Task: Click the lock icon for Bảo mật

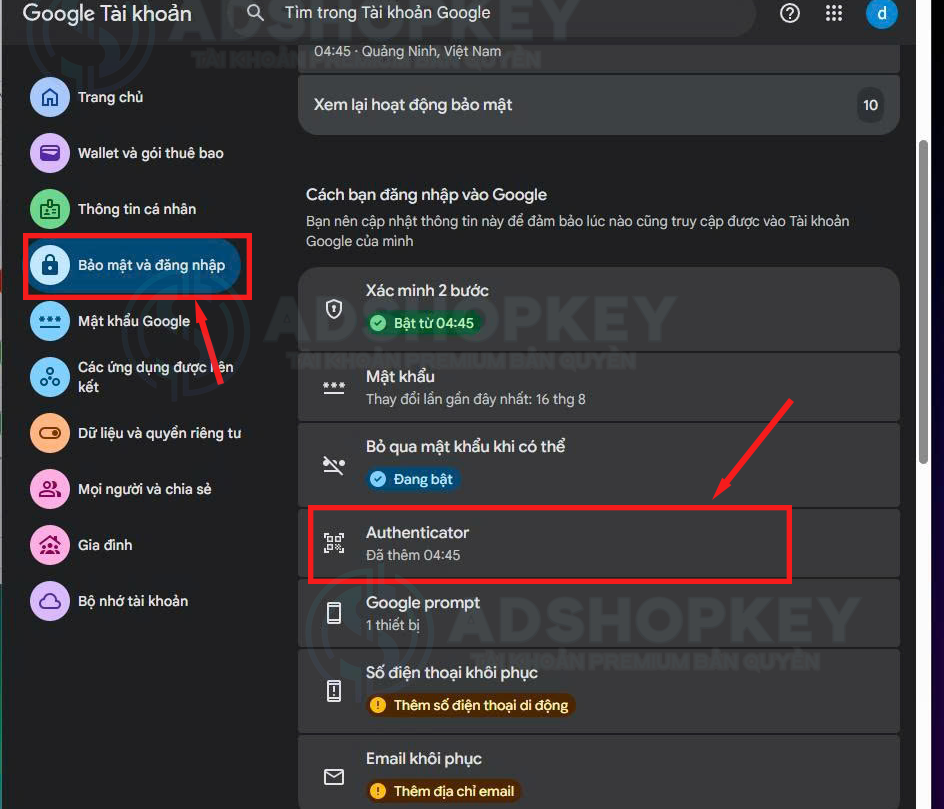Action: 50,265
